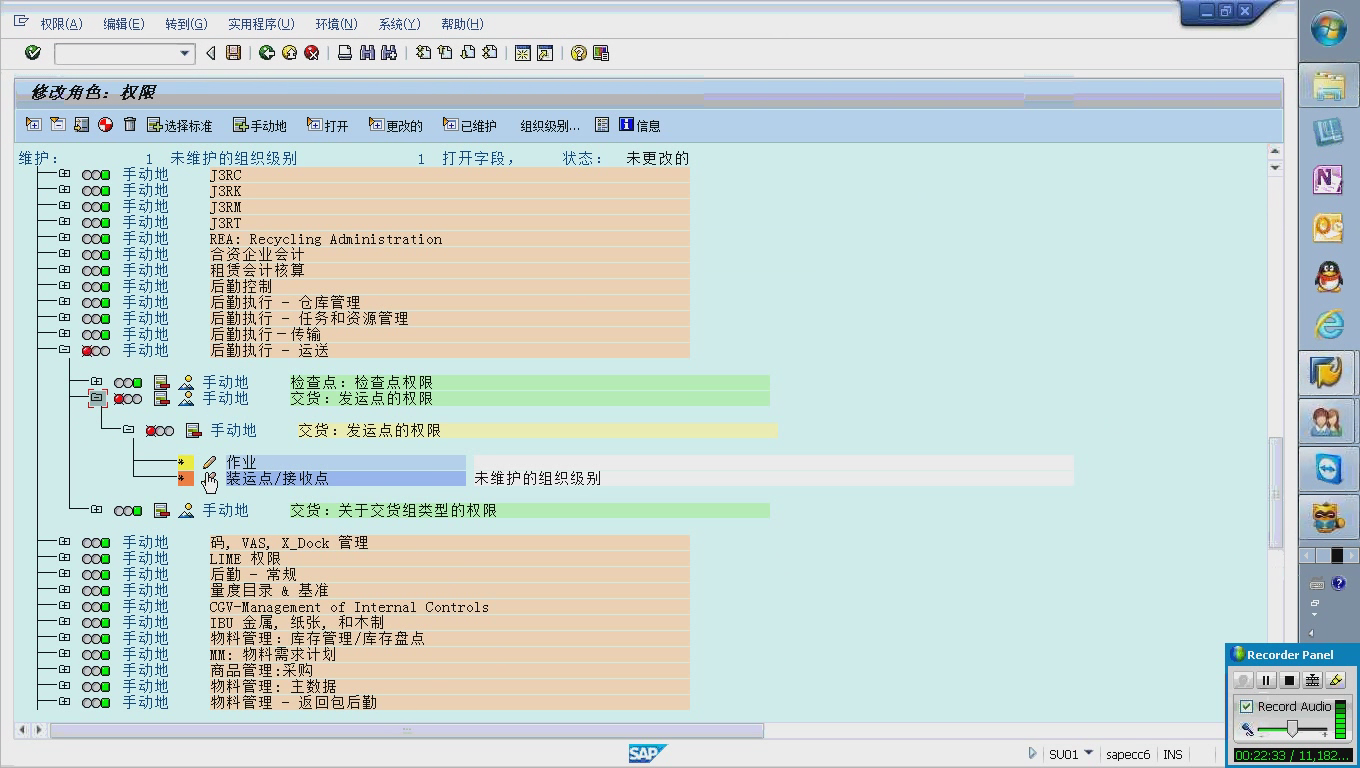
Task: Click the horizontal scrollbar of the tree
Action: click(407, 731)
